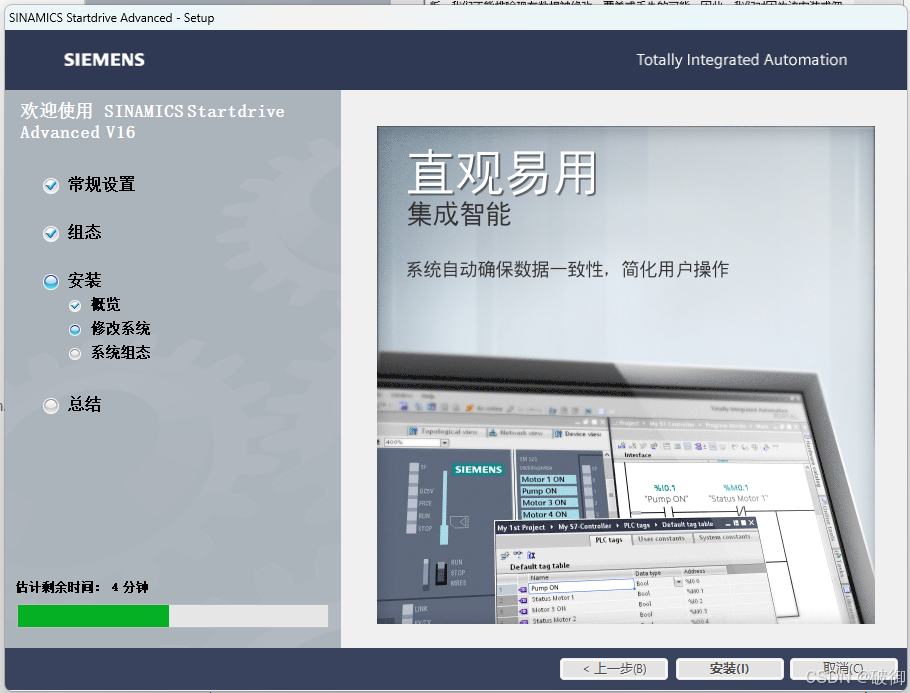Click the 安装(I) install button
The width and height of the screenshot is (910, 693).
pos(730,669)
